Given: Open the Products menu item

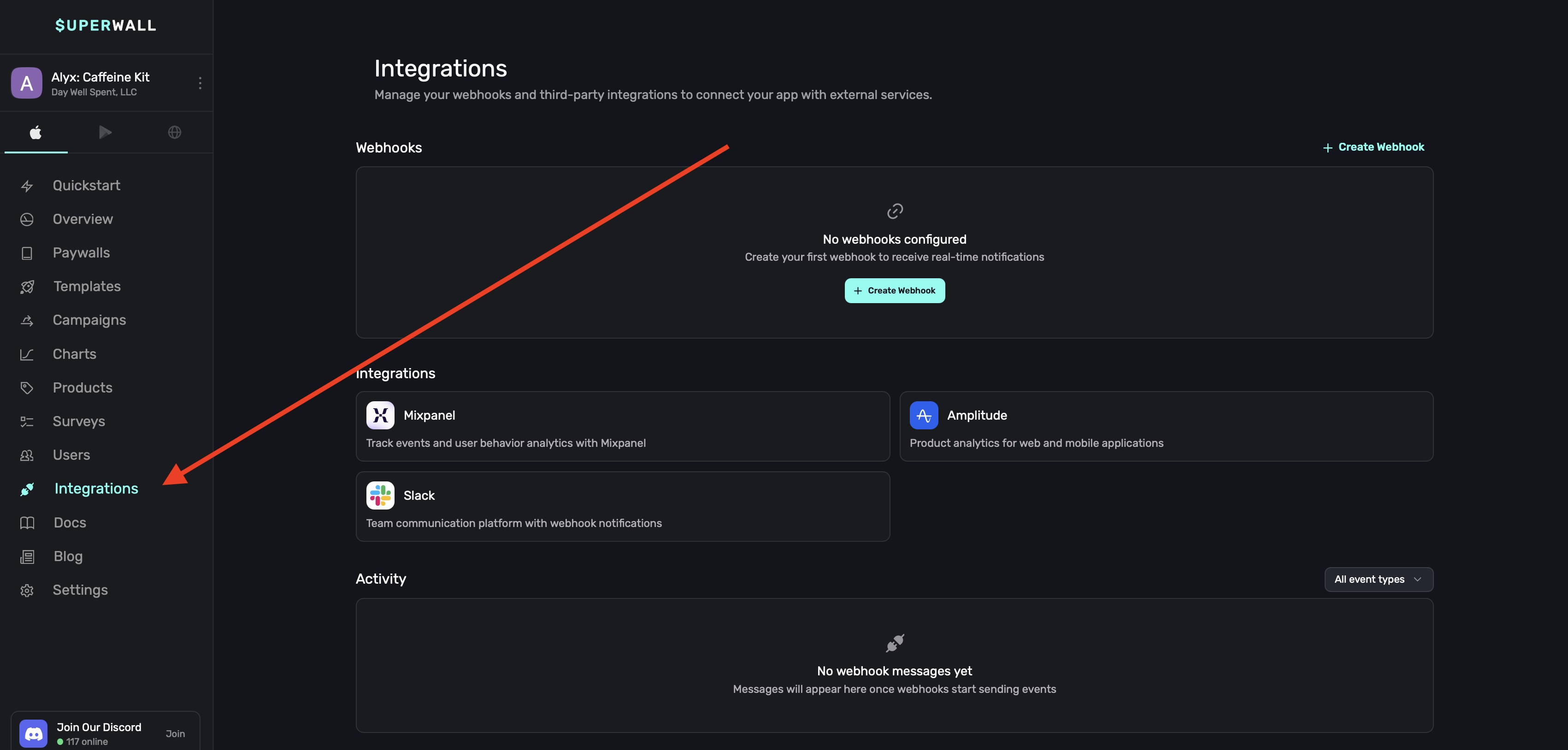Looking at the screenshot, I should tap(82, 387).
